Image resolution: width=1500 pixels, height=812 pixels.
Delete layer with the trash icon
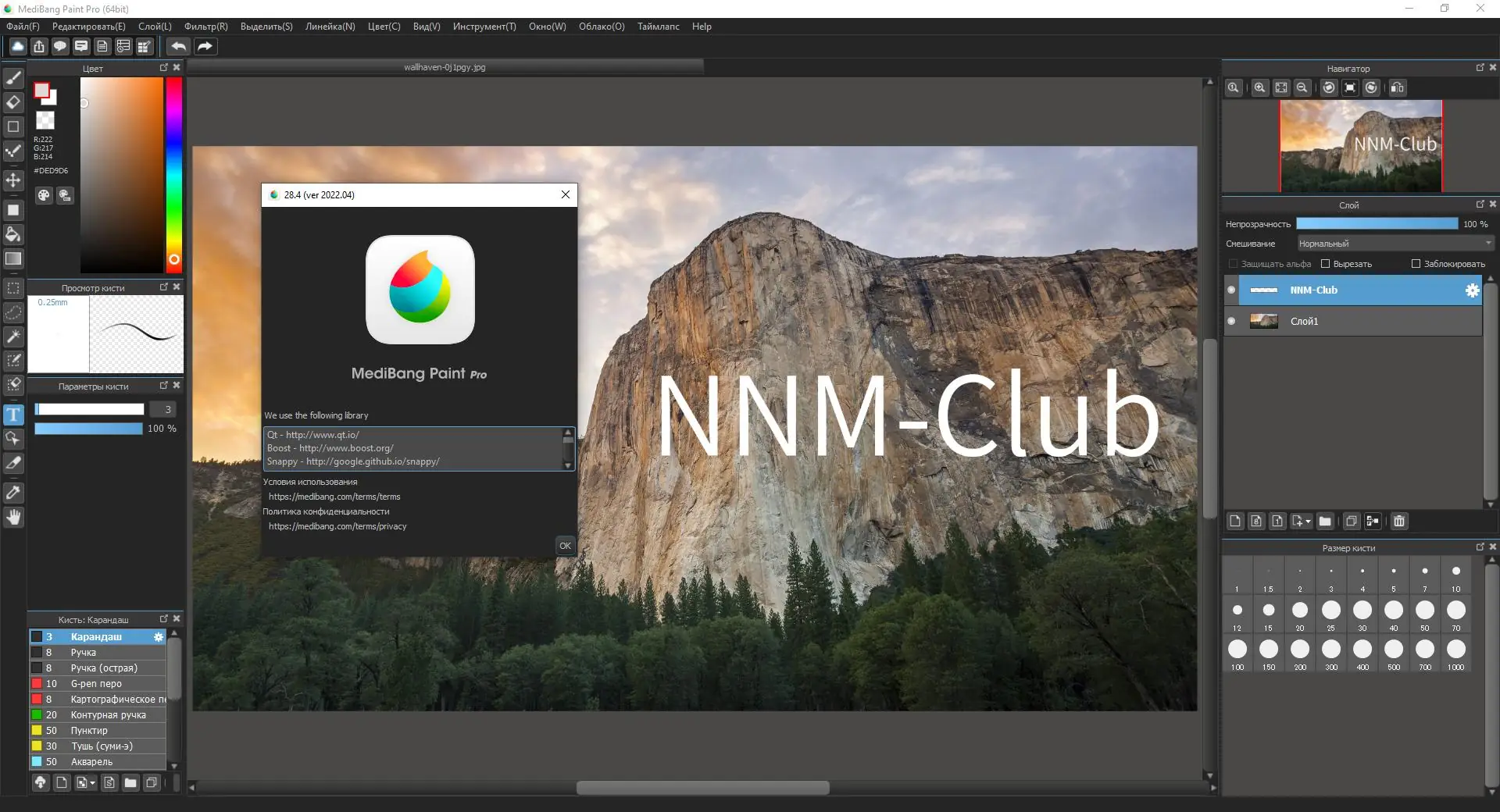tap(1399, 521)
